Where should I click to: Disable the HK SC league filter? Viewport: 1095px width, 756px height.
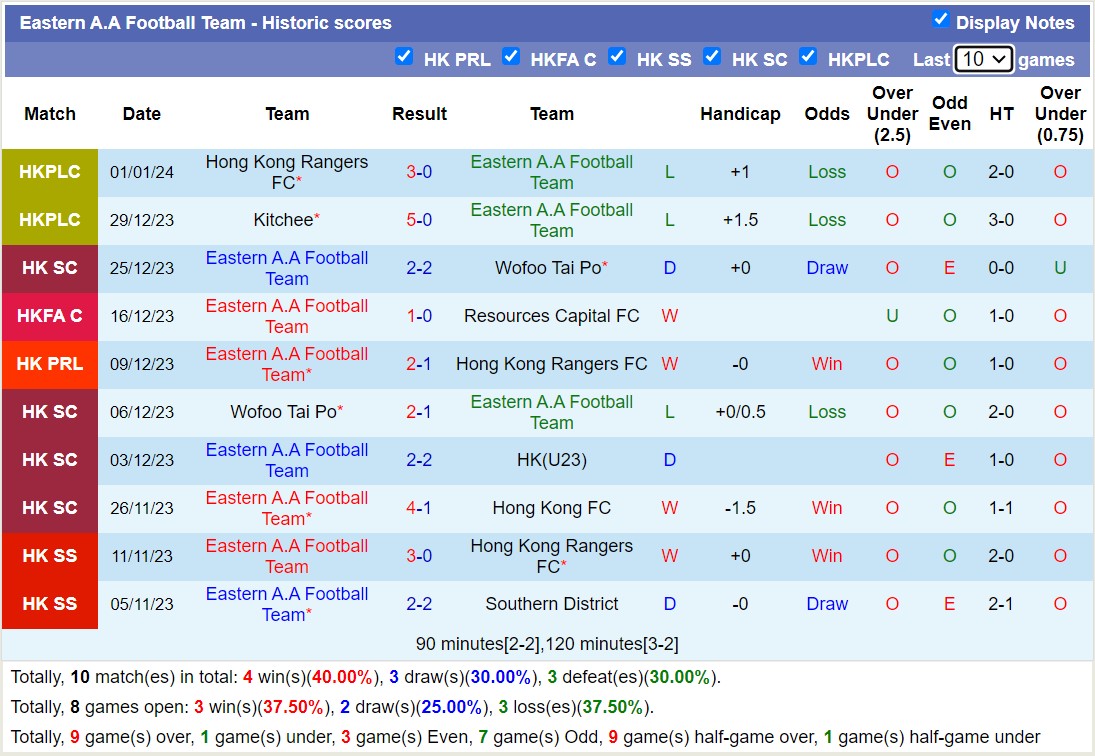click(712, 58)
